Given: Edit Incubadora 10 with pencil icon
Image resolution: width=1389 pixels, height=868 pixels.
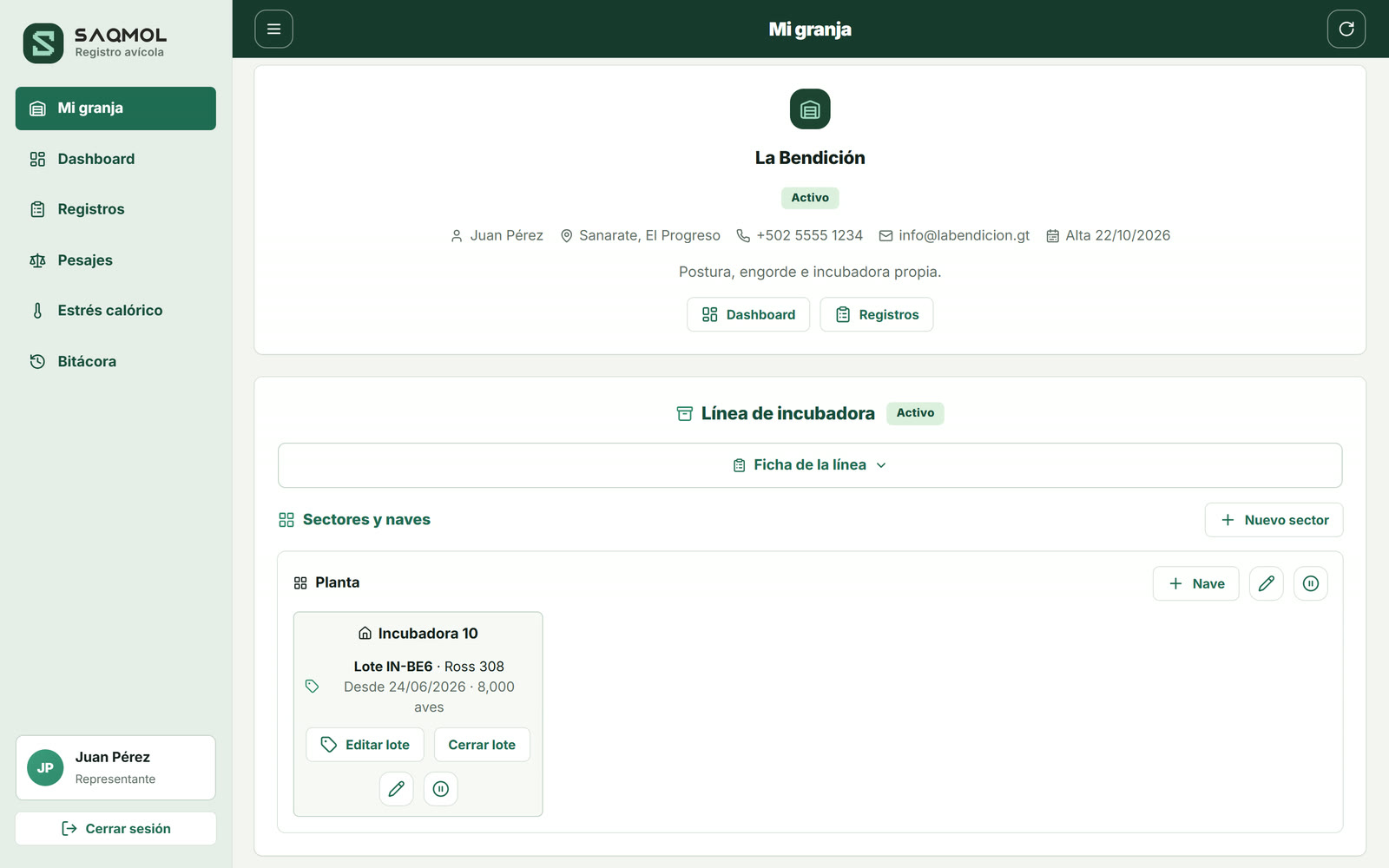Looking at the screenshot, I should [397, 789].
